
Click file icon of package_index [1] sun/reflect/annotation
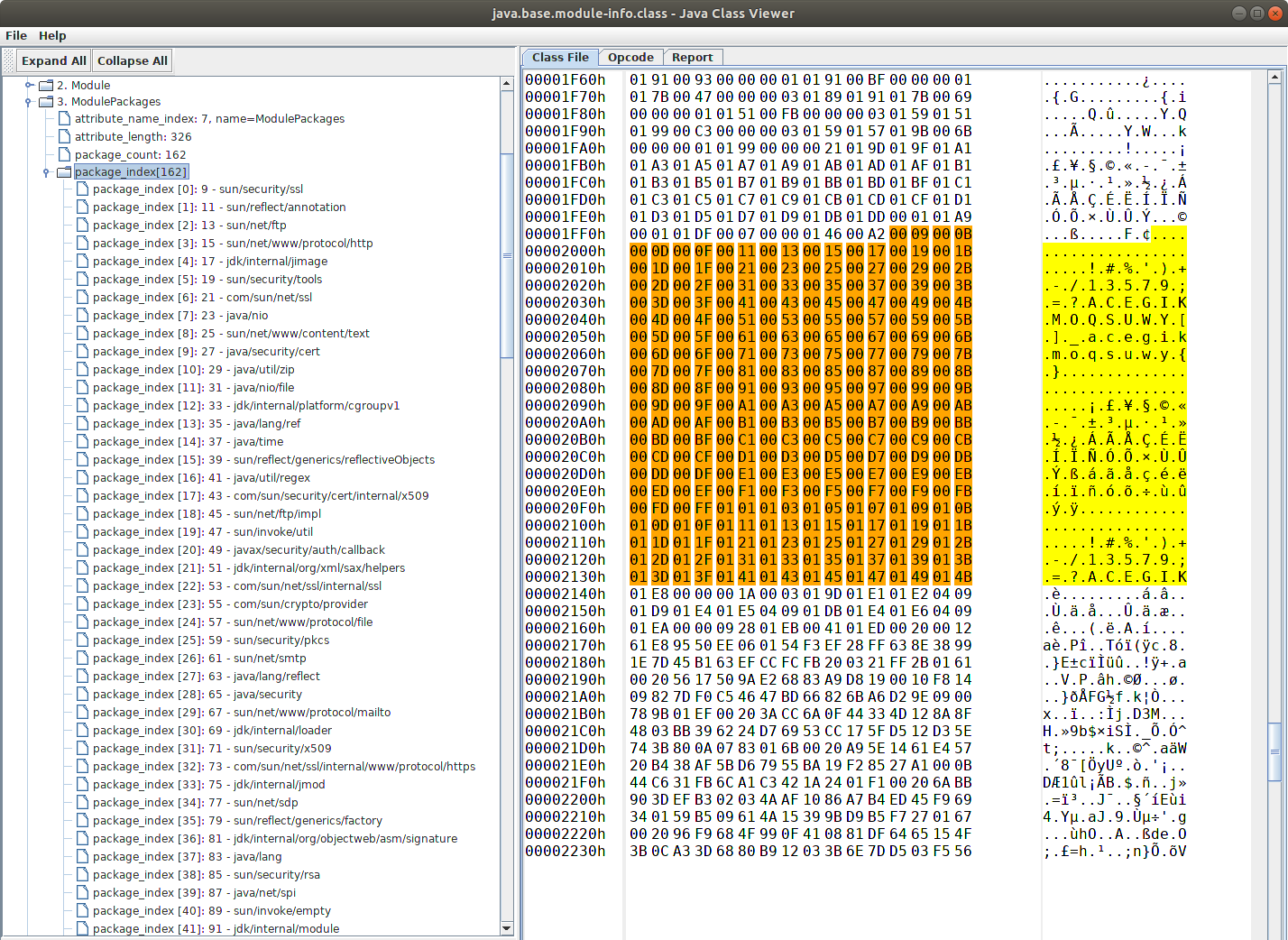(x=82, y=207)
